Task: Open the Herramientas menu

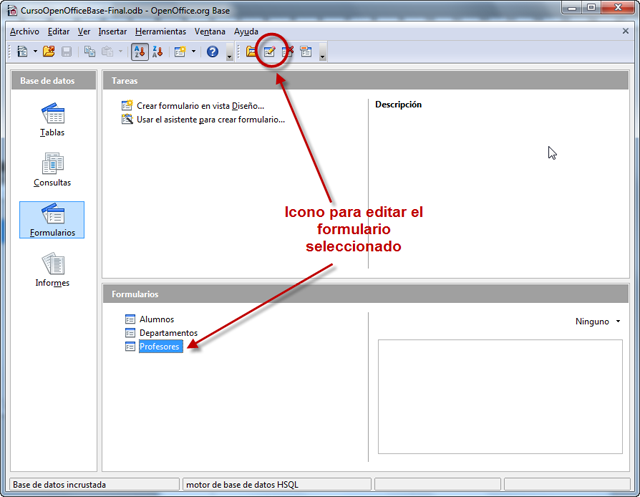Action: click(160, 31)
